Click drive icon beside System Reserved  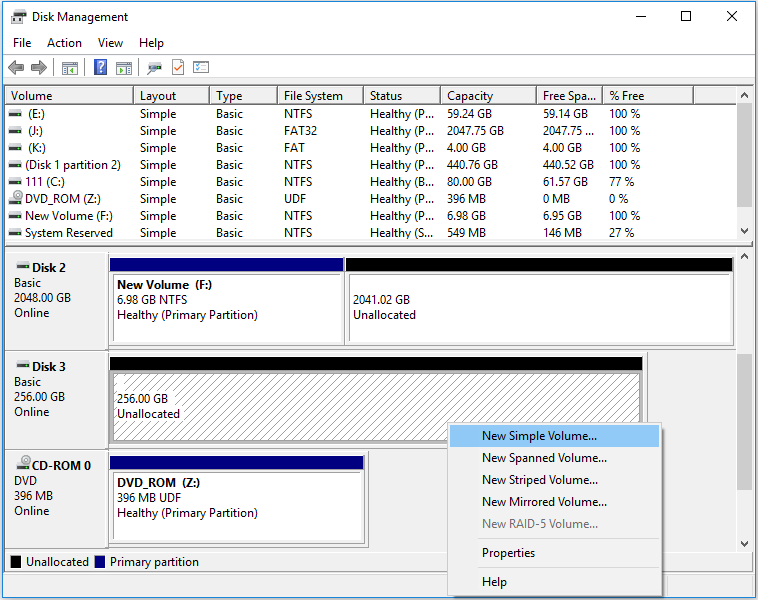[x=15, y=233]
